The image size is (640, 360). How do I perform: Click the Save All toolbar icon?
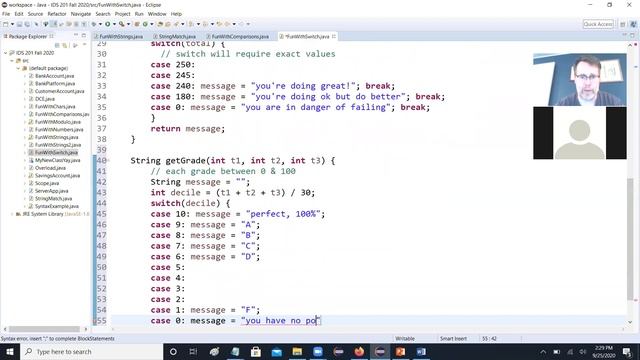(27, 24)
